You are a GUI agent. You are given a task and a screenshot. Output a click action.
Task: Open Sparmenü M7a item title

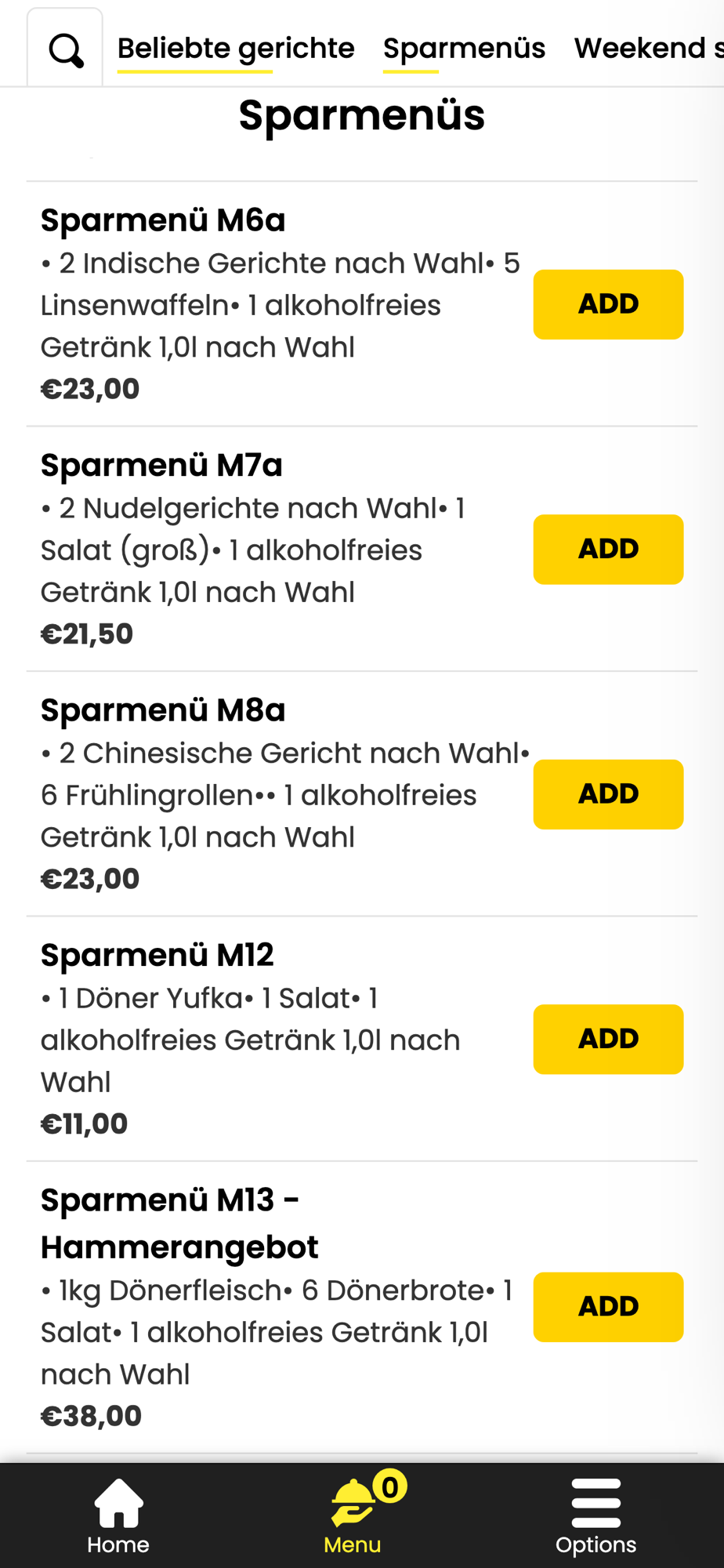[161, 465]
